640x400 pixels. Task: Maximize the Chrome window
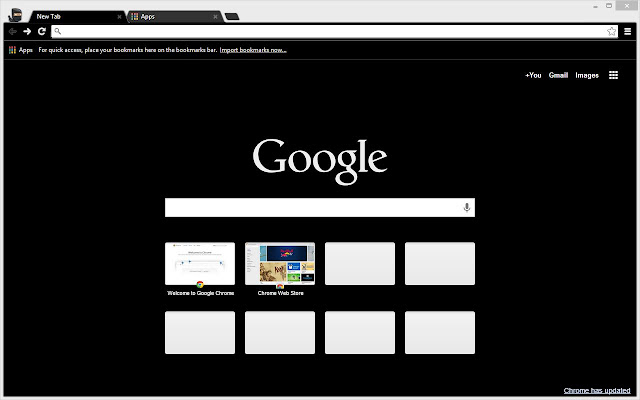tap(609, 6)
